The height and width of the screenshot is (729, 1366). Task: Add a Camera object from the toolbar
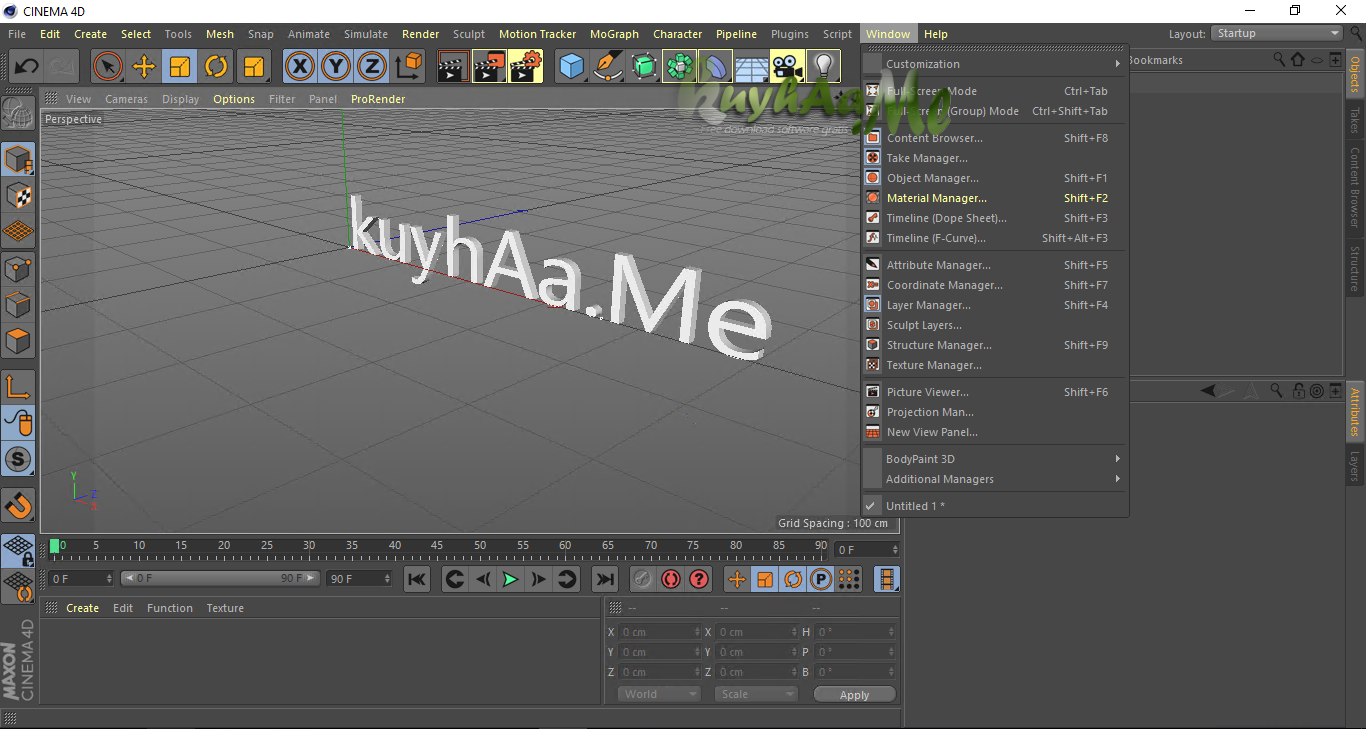(787, 67)
